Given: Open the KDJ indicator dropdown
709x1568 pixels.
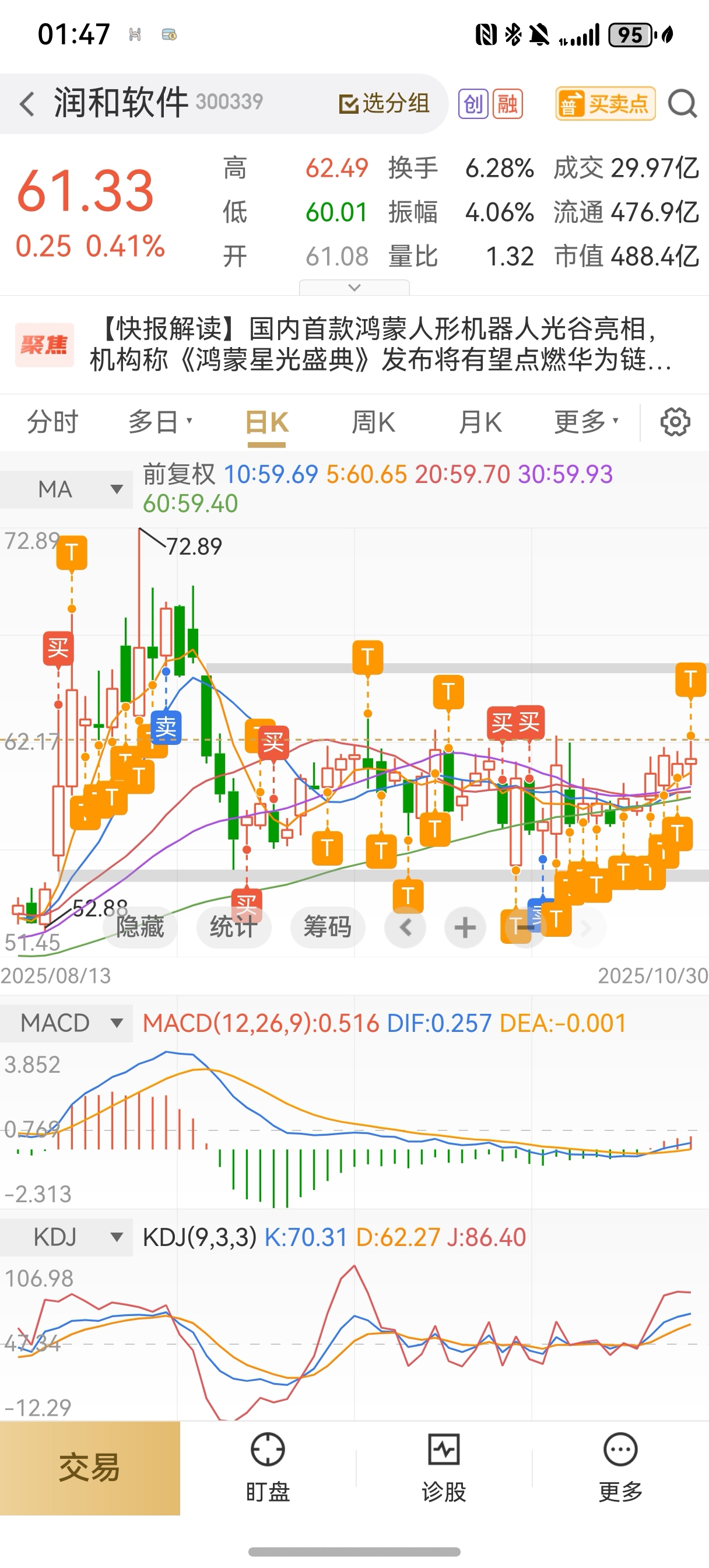Looking at the screenshot, I should 66,1237.
